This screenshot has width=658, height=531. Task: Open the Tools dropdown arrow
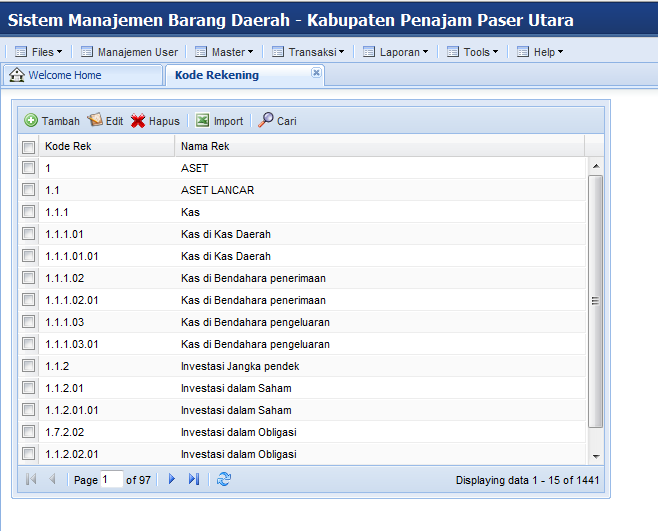[496, 52]
